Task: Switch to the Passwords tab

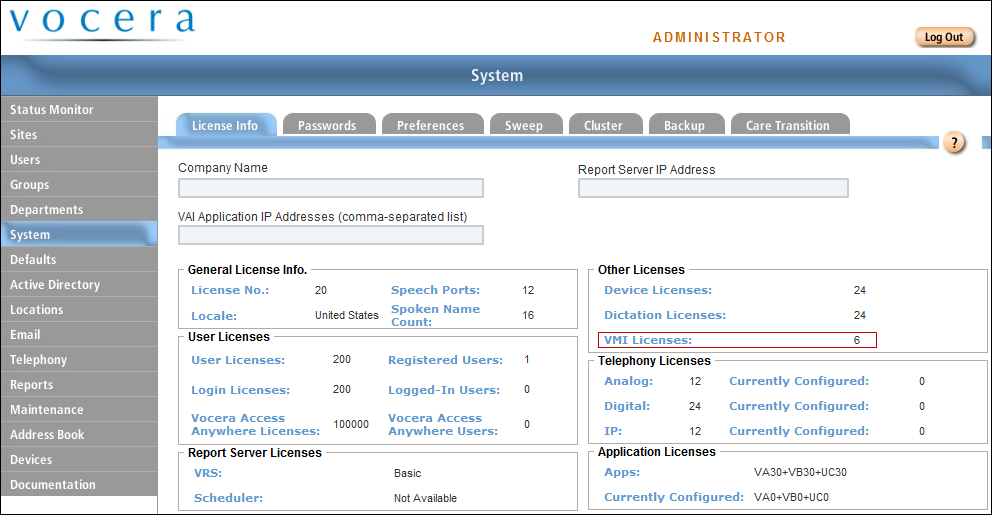Action: [327, 125]
